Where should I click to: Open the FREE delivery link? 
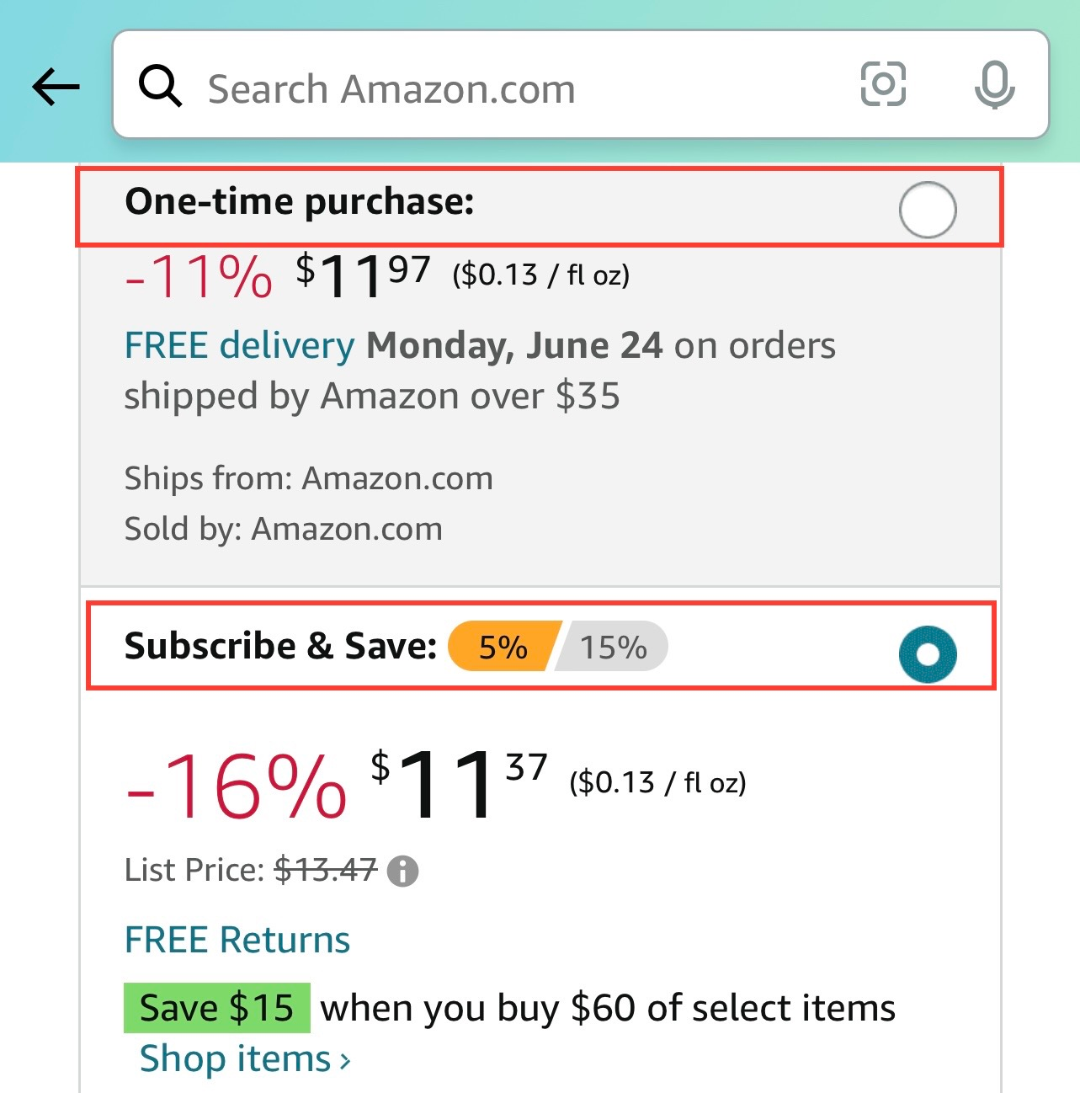[239, 346]
